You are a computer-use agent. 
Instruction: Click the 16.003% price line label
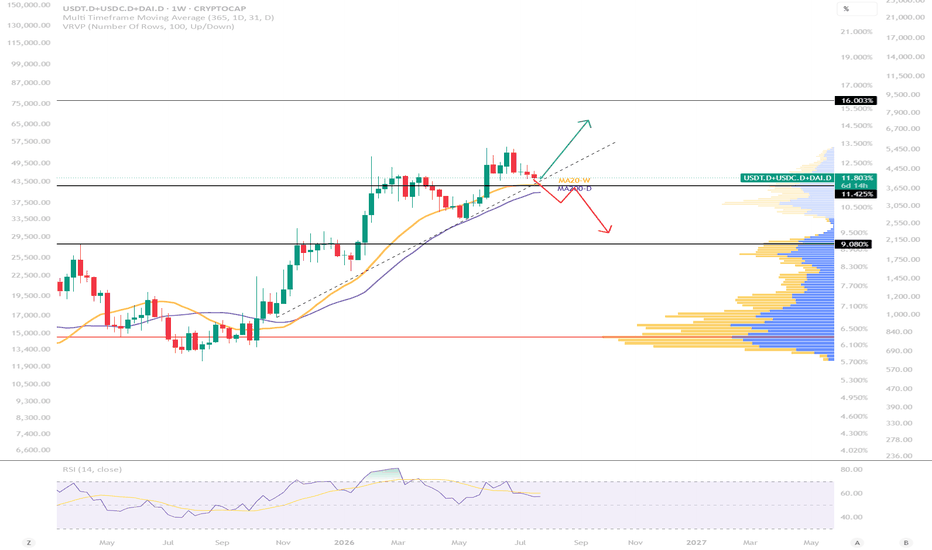(856, 100)
